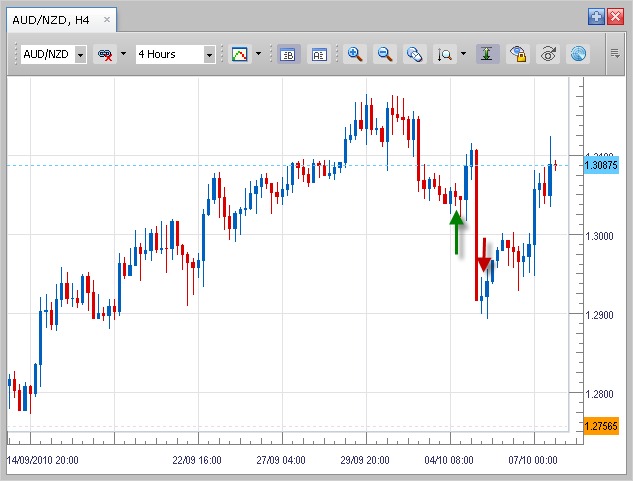Click the eye with arrow icon
The height and width of the screenshot is (481, 633).
click(x=548, y=54)
